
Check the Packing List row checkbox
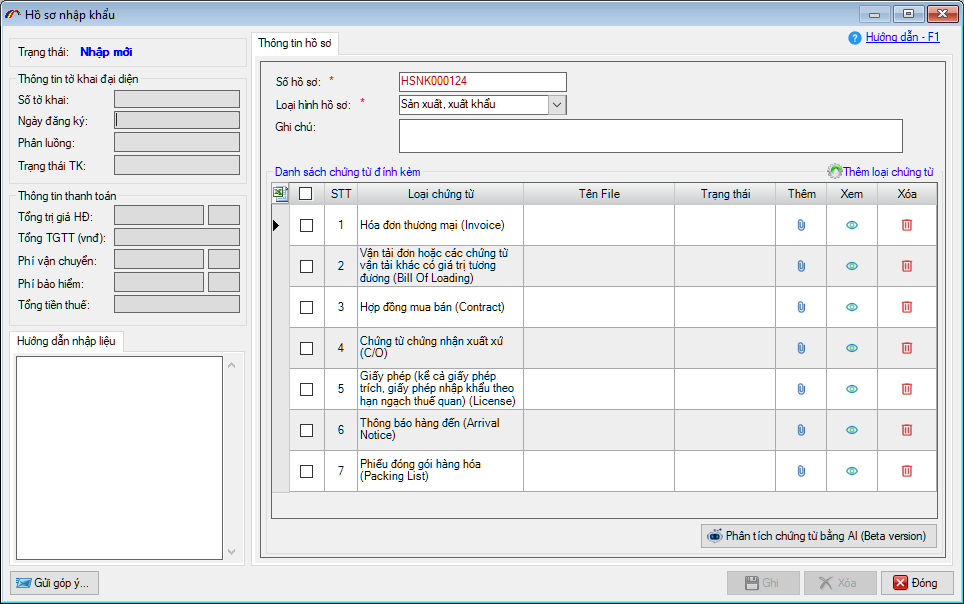307,471
